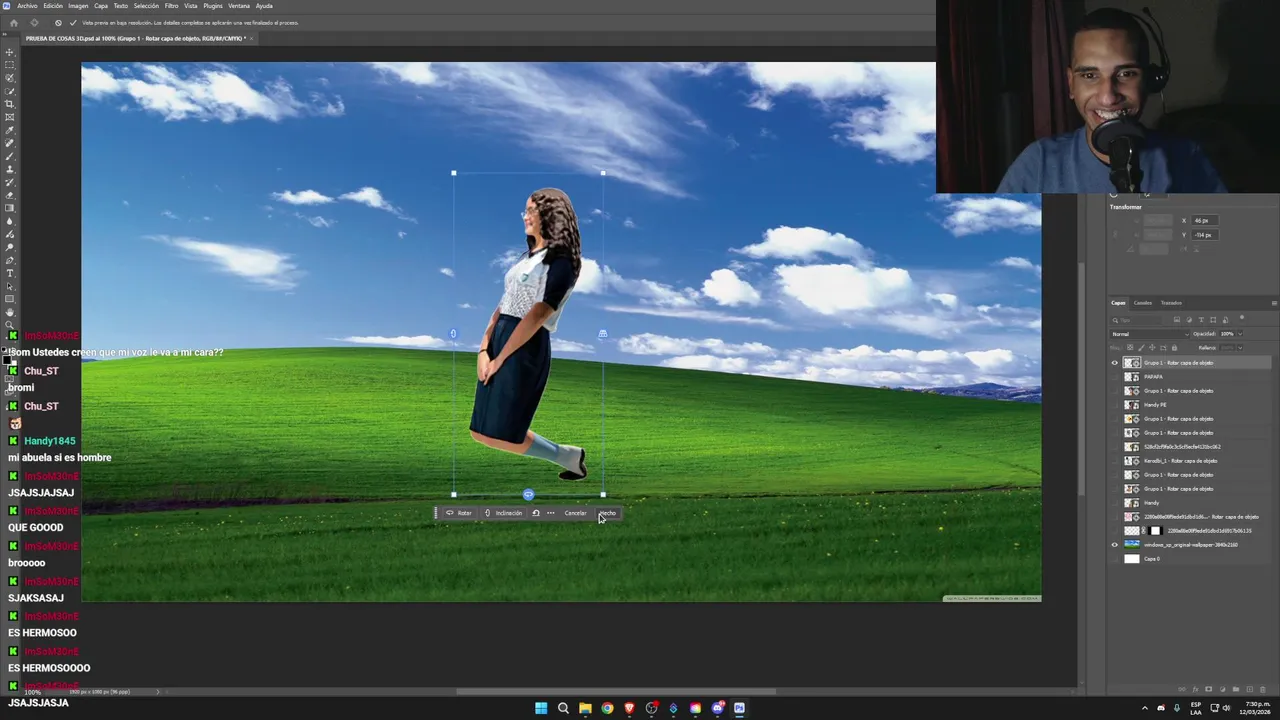Select the Clone Stamp tool
The width and height of the screenshot is (1280, 720).
[10, 169]
